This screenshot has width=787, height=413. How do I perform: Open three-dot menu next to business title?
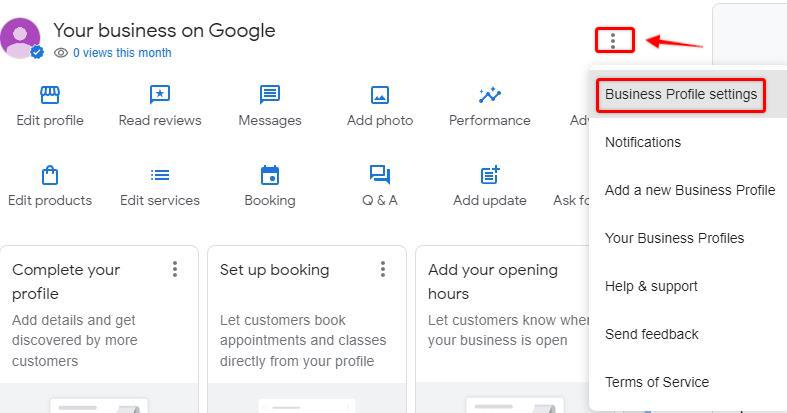coord(614,40)
